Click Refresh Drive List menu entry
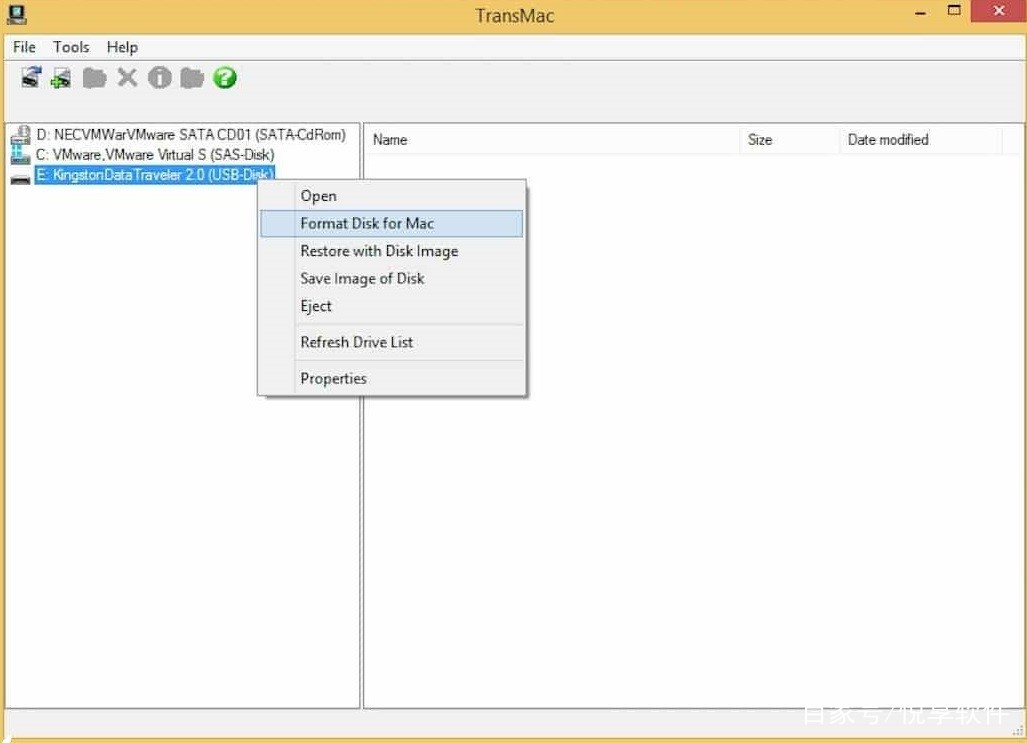Image resolution: width=1027 pixels, height=743 pixels. click(x=392, y=342)
